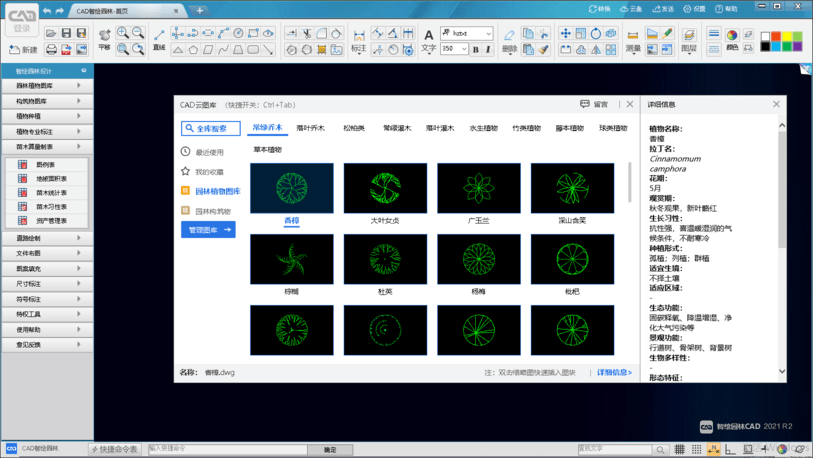Click the 留言 message icon in the library header
This screenshot has height=458, width=813.
point(585,104)
